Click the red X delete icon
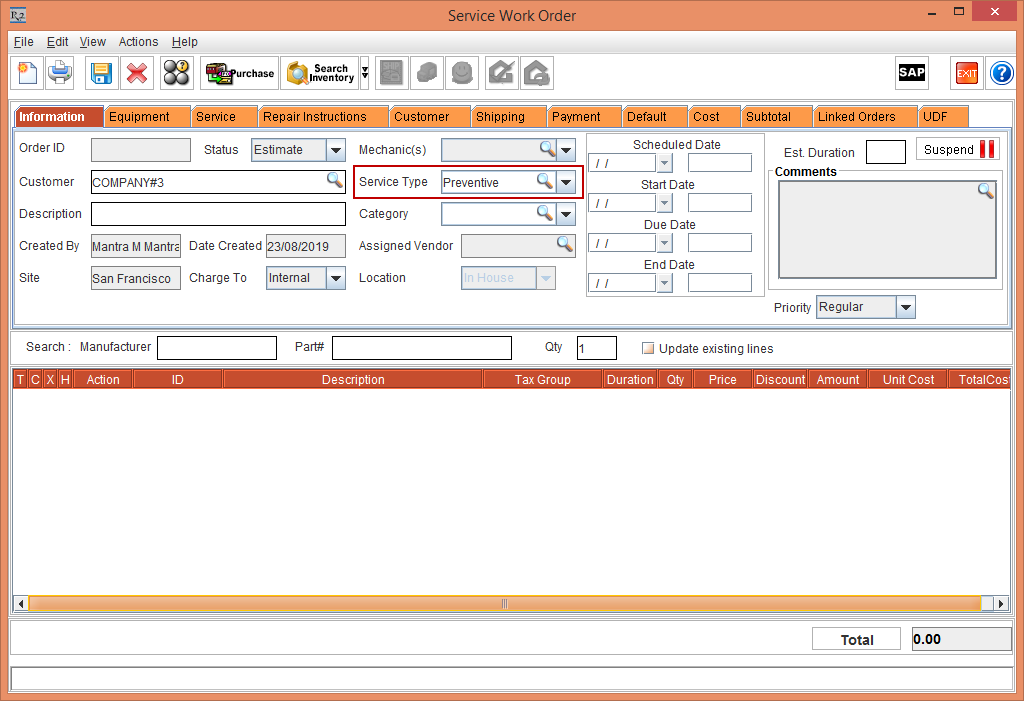This screenshot has height=701, width=1024. click(137, 73)
